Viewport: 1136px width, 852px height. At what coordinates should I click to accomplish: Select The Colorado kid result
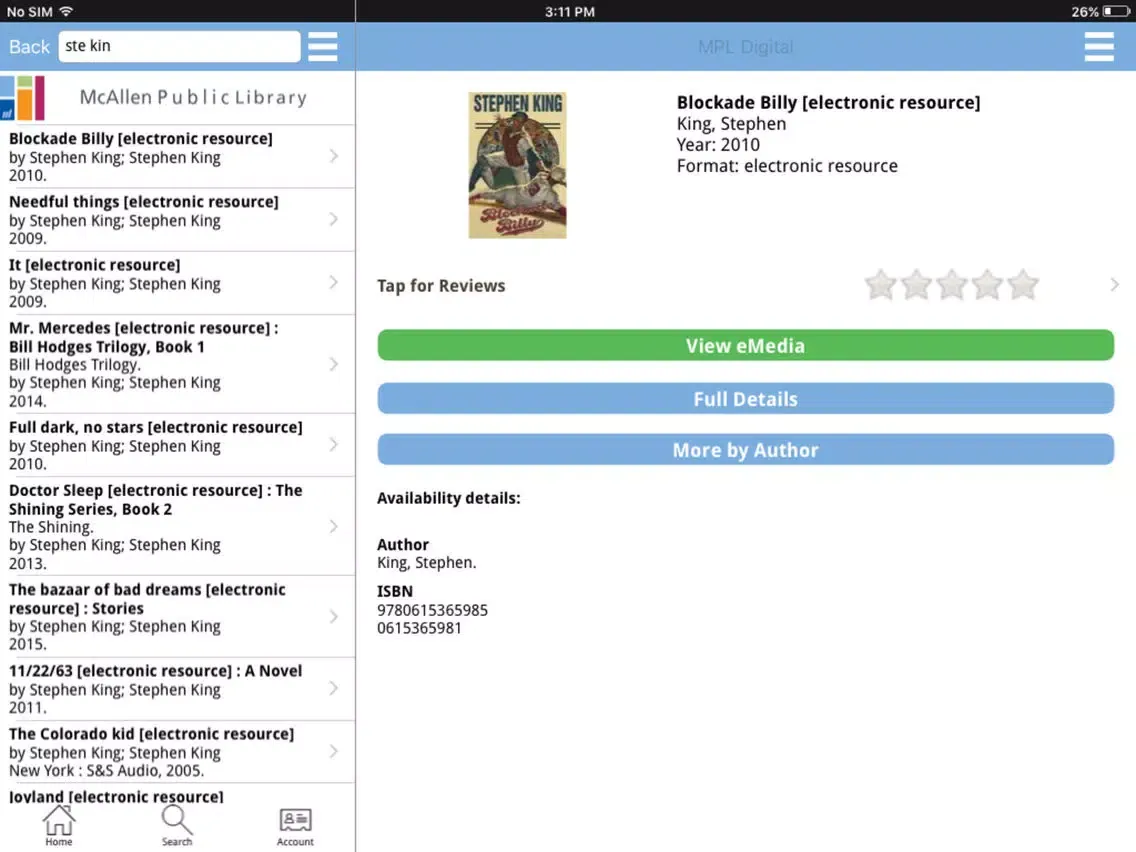(x=178, y=751)
